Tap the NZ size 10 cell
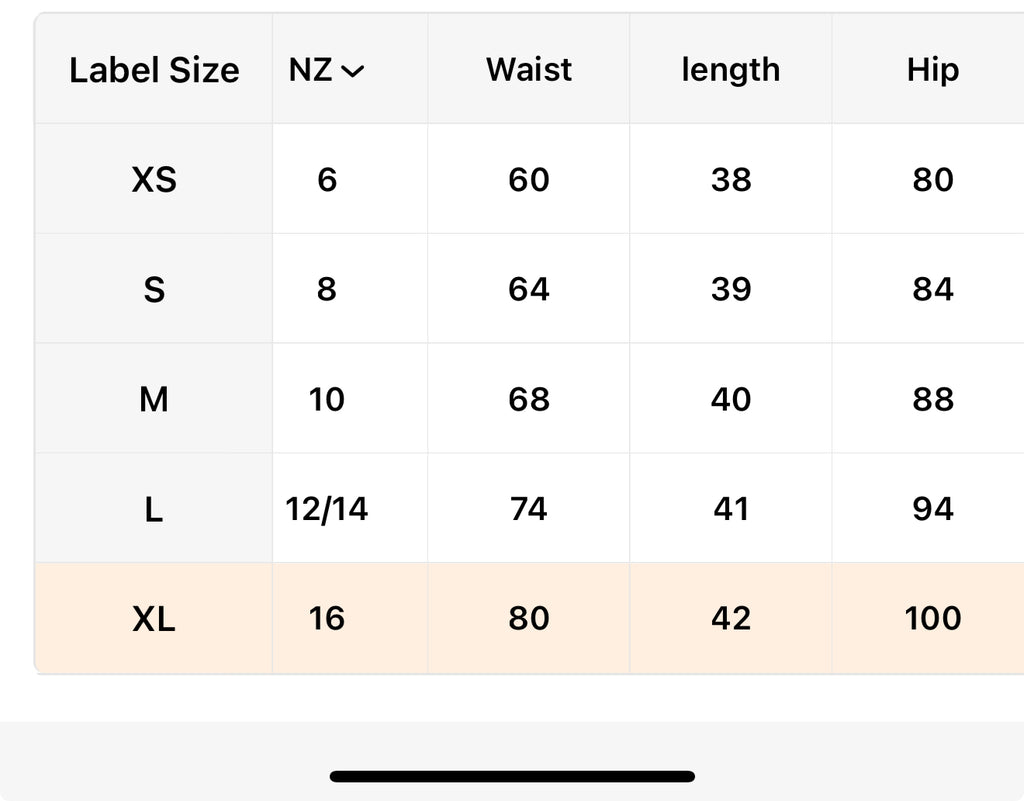This screenshot has height=801, width=1024. click(327, 400)
